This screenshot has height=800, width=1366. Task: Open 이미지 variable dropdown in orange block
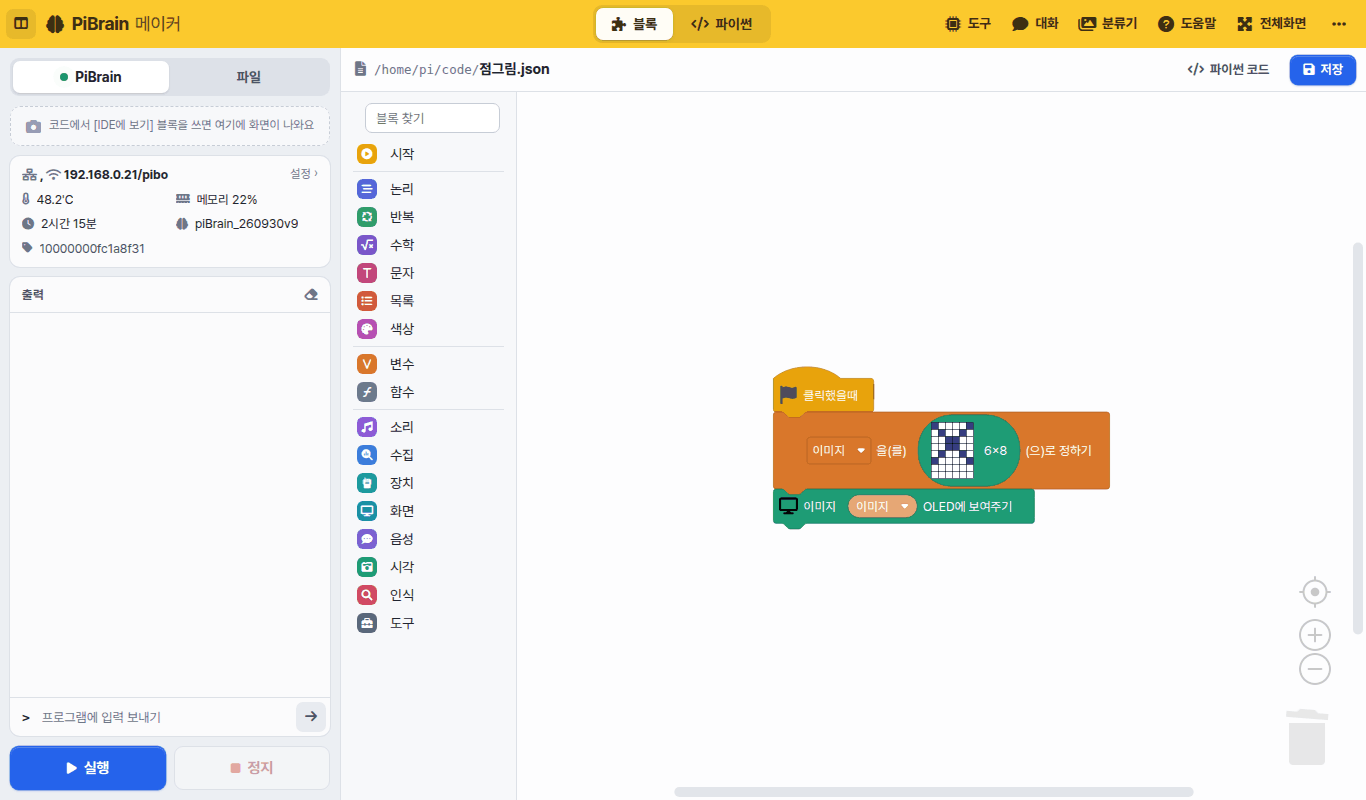[x=839, y=451]
